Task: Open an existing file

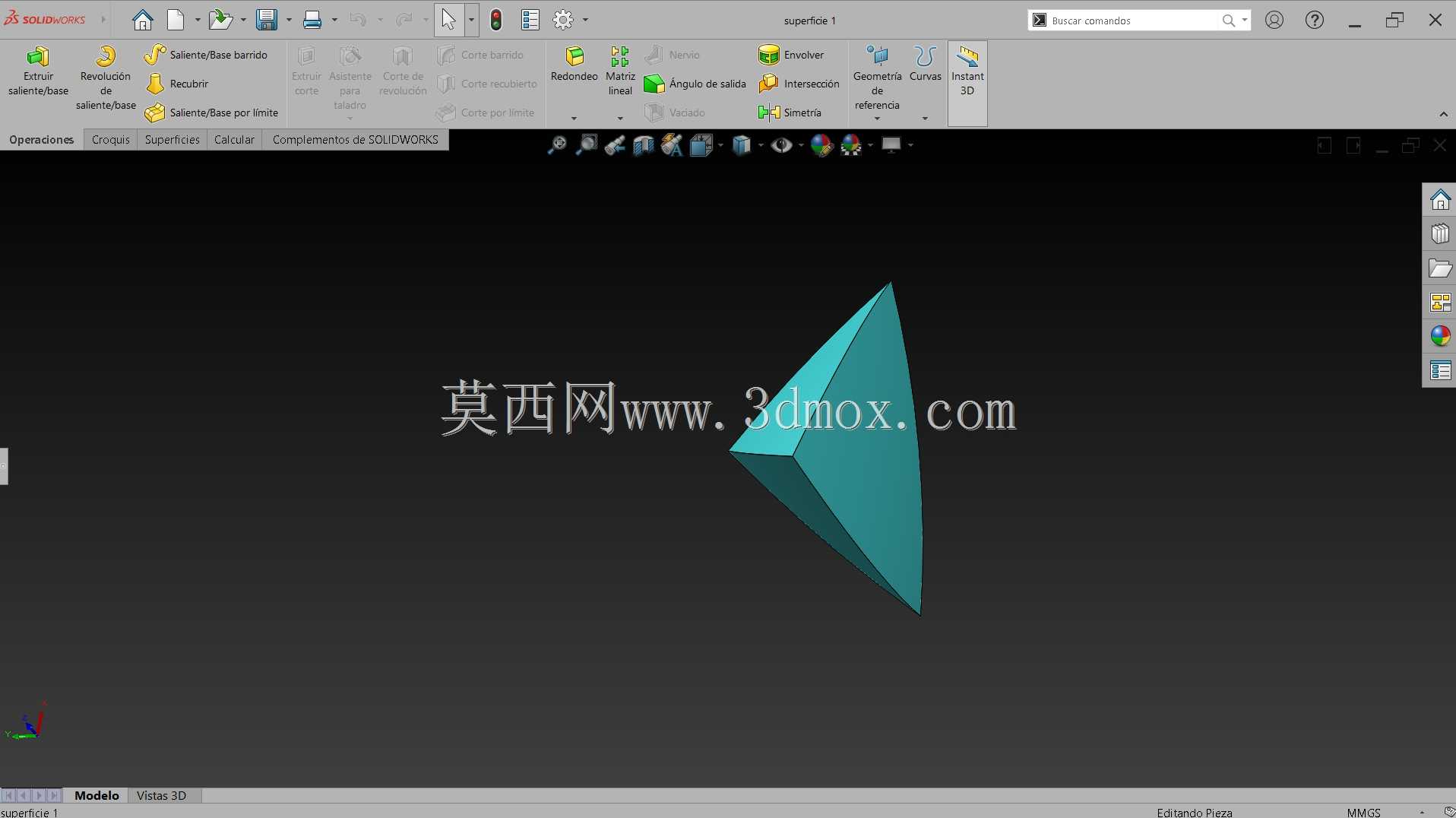Action: [x=220, y=20]
